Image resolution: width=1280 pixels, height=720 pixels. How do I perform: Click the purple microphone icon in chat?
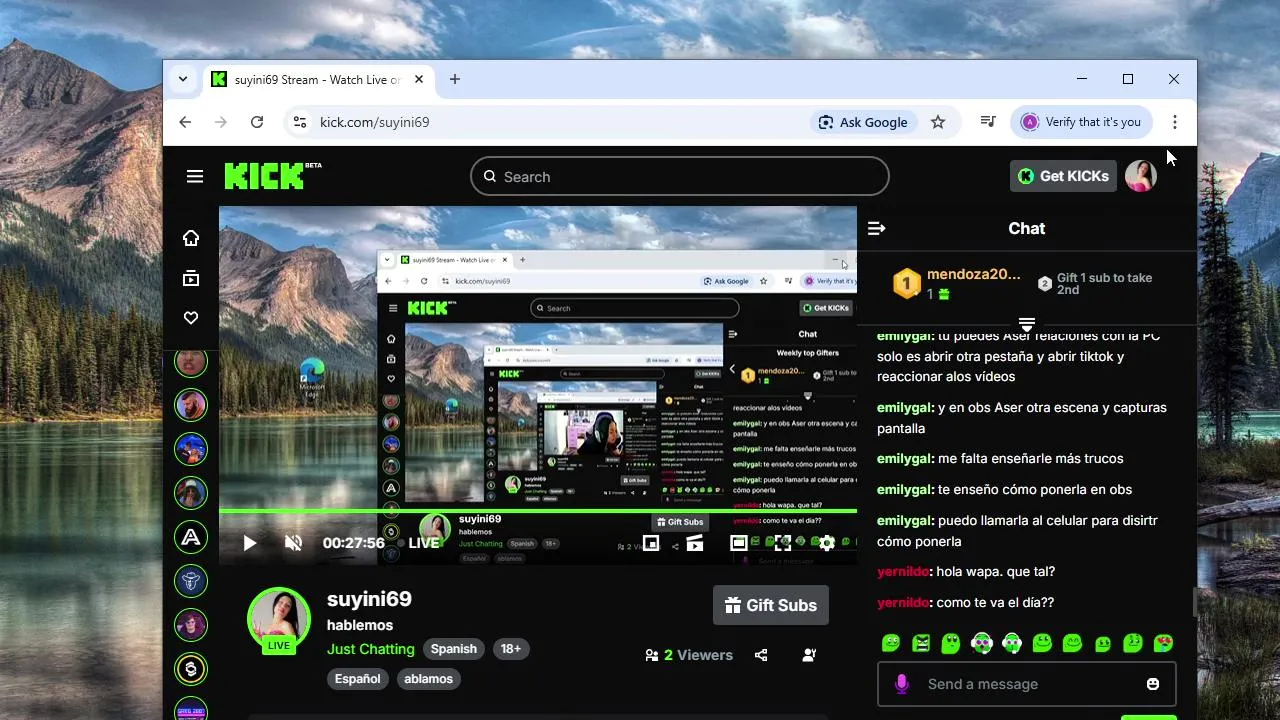point(902,684)
